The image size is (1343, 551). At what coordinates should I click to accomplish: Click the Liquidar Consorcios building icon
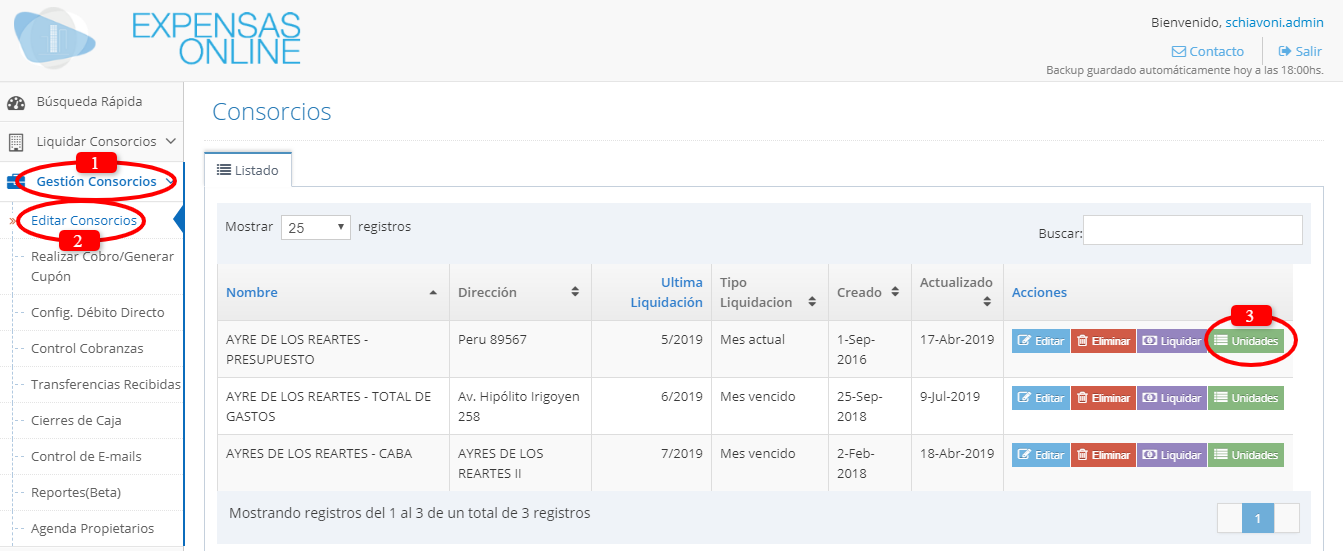coord(16,142)
